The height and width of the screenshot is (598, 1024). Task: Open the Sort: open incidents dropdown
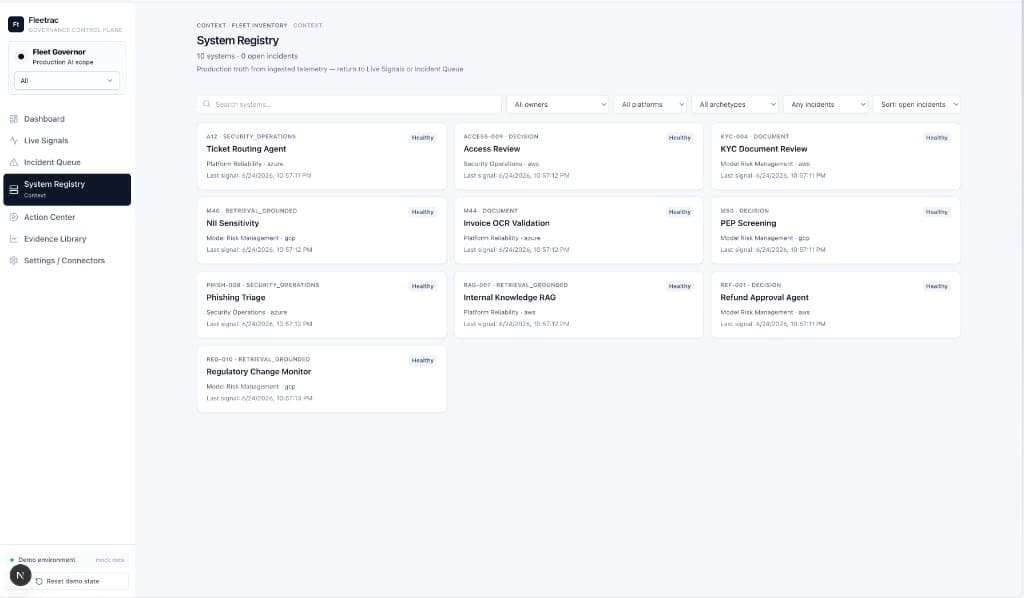917,104
